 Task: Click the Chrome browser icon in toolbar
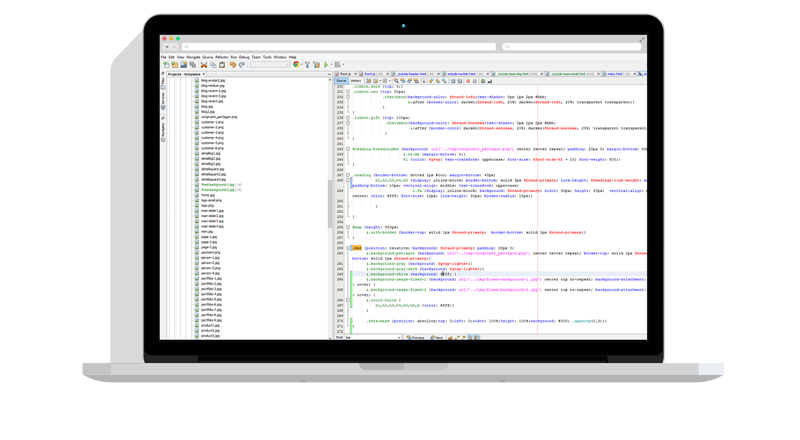tap(295, 65)
